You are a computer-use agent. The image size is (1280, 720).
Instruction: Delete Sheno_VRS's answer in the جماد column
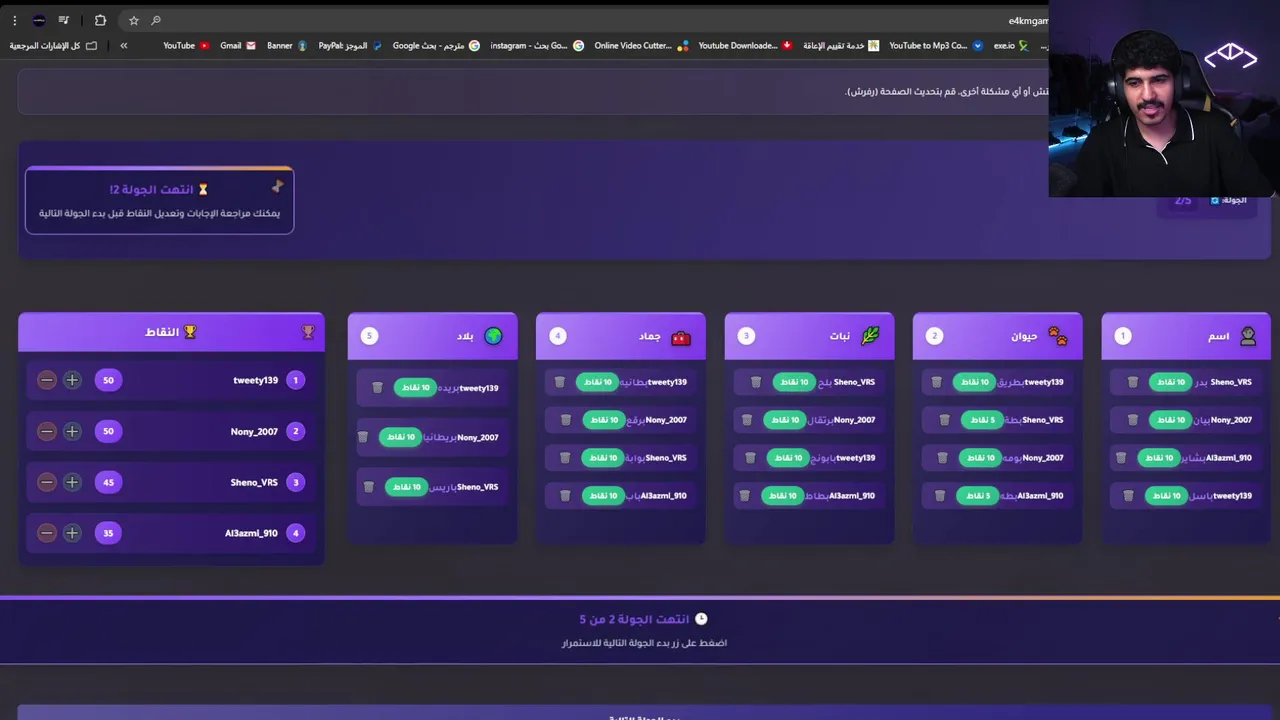point(565,458)
